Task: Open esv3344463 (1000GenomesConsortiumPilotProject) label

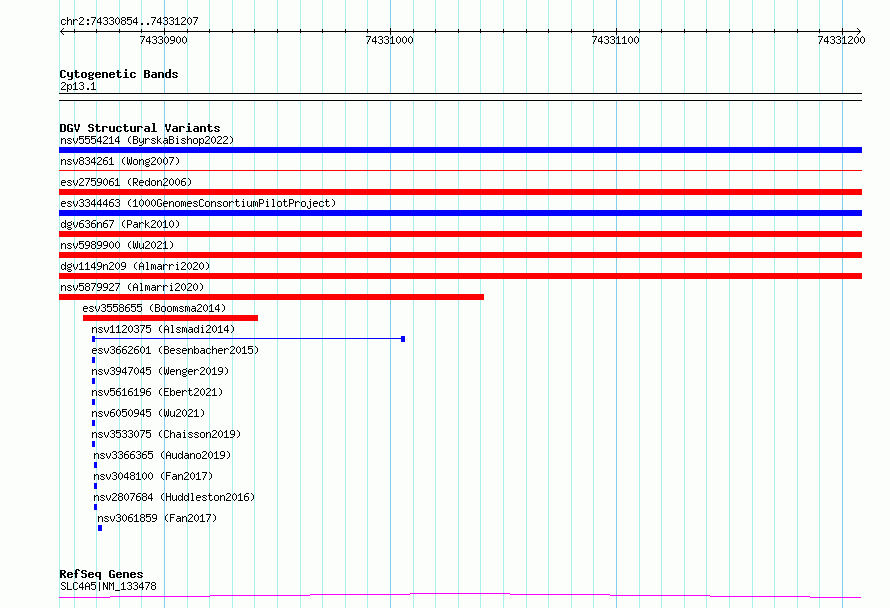Action: (198, 203)
